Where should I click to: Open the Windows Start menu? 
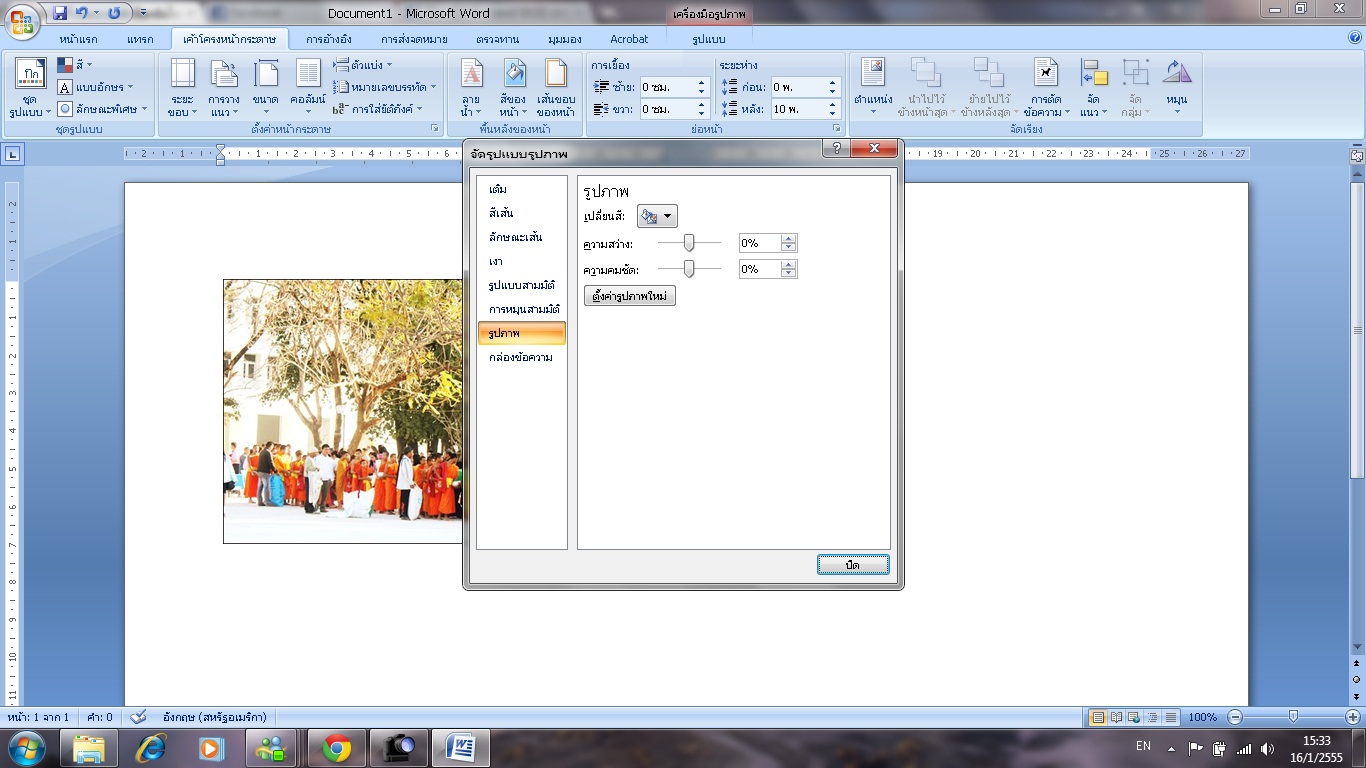tap(24, 748)
